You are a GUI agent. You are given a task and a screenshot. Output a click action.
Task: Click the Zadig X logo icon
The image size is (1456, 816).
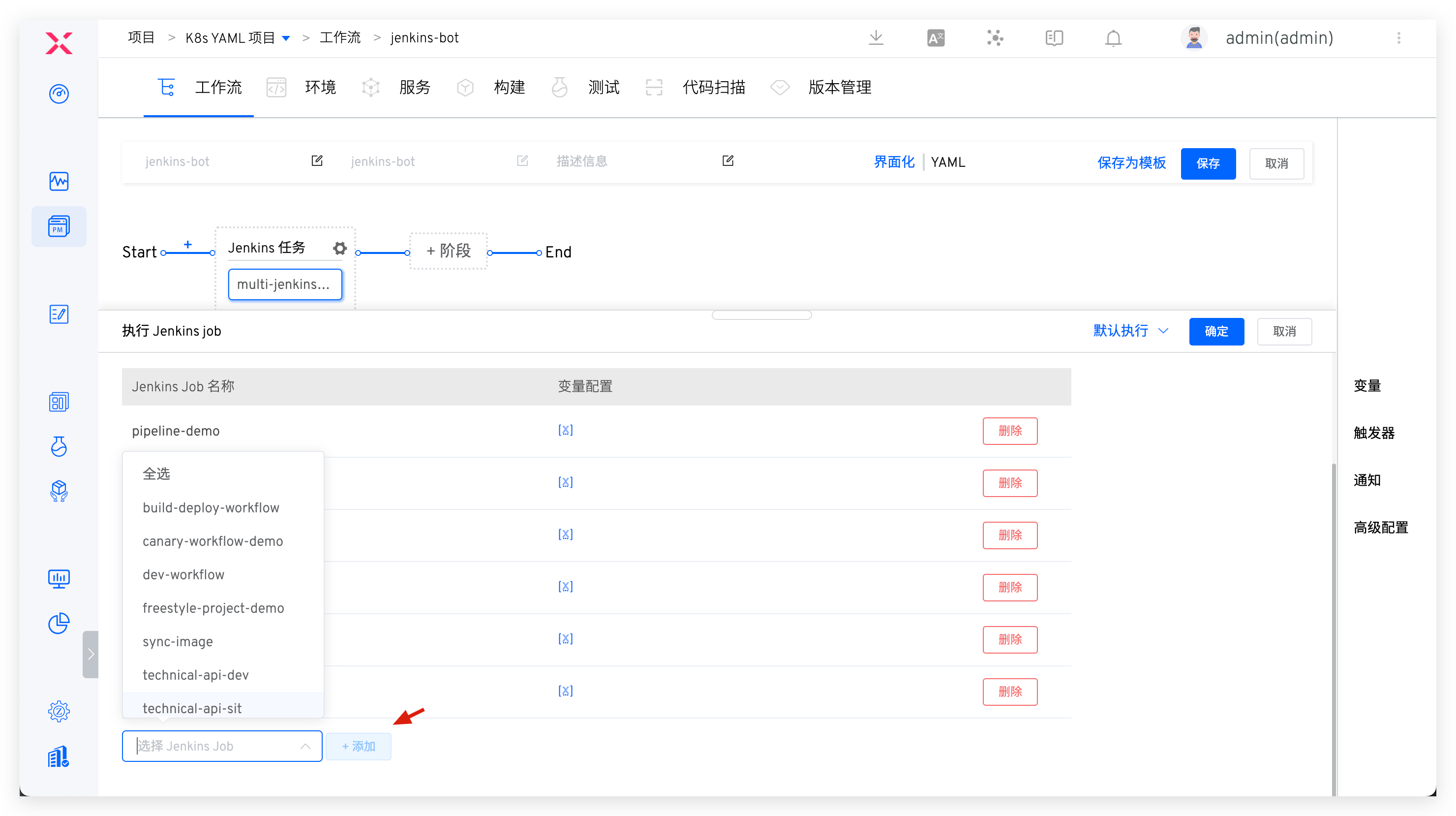(x=59, y=43)
